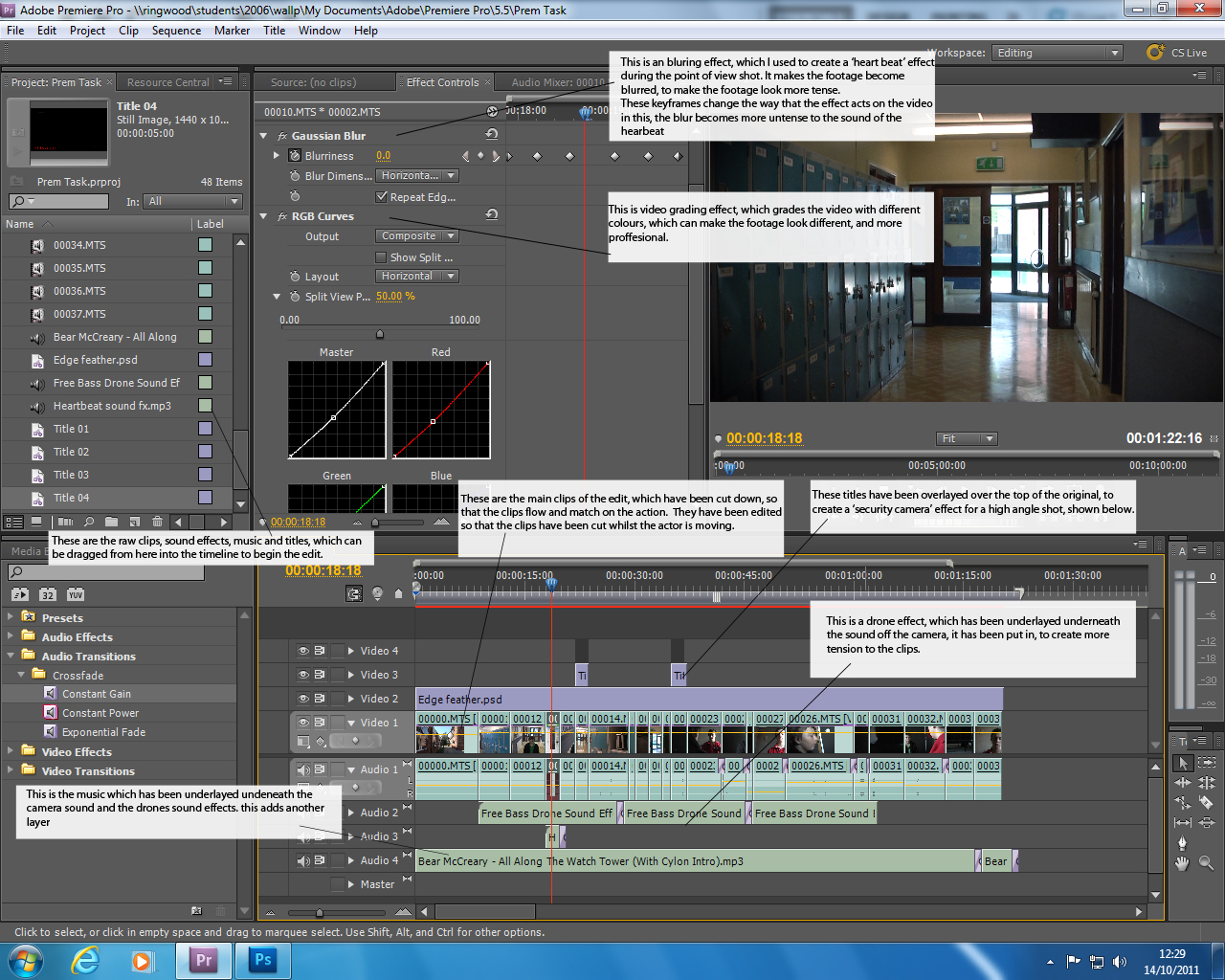1225x980 pixels.
Task: Open the Title menu
Action: coord(274,31)
